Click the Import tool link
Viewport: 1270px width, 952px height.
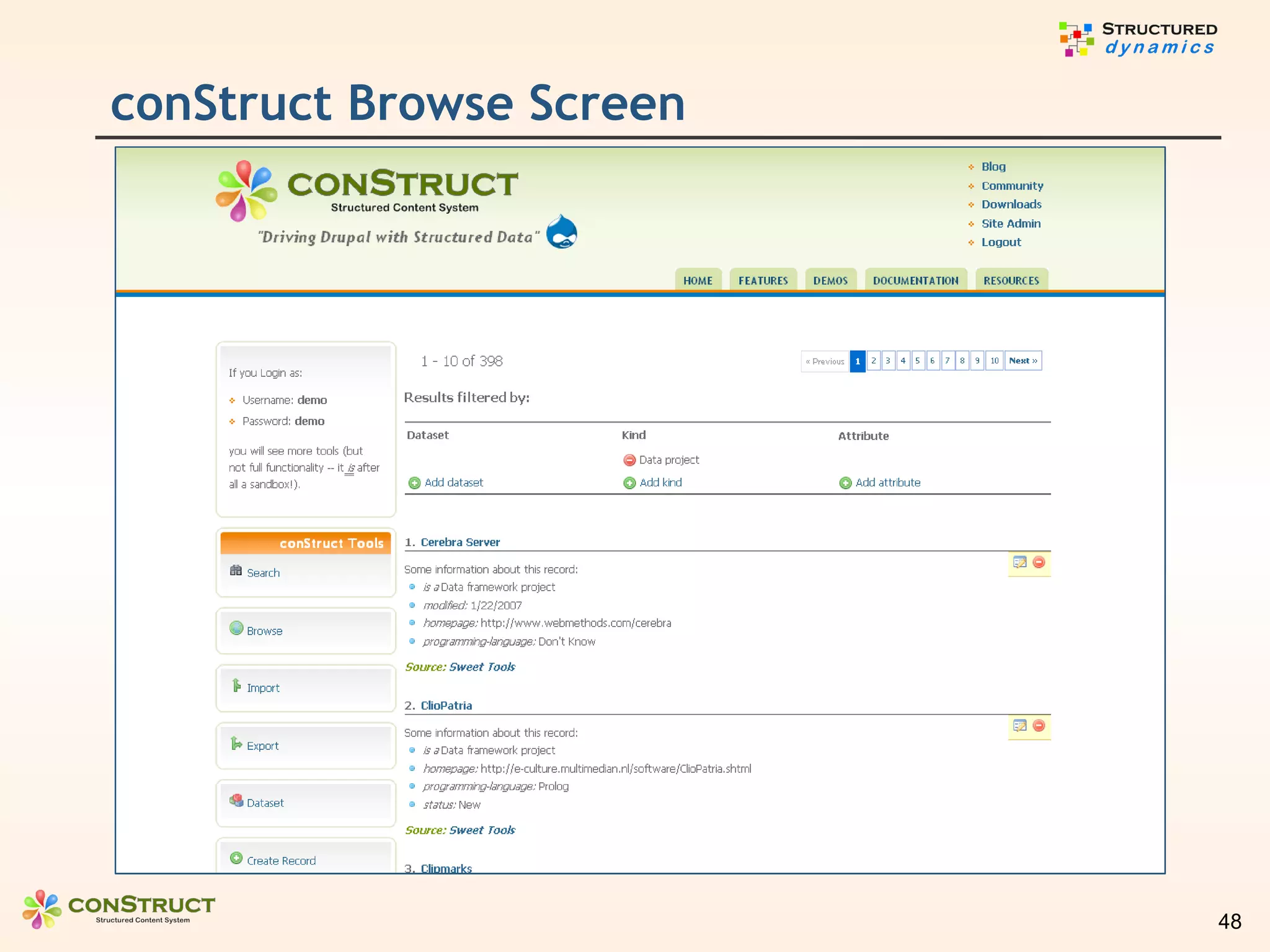[264, 688]
